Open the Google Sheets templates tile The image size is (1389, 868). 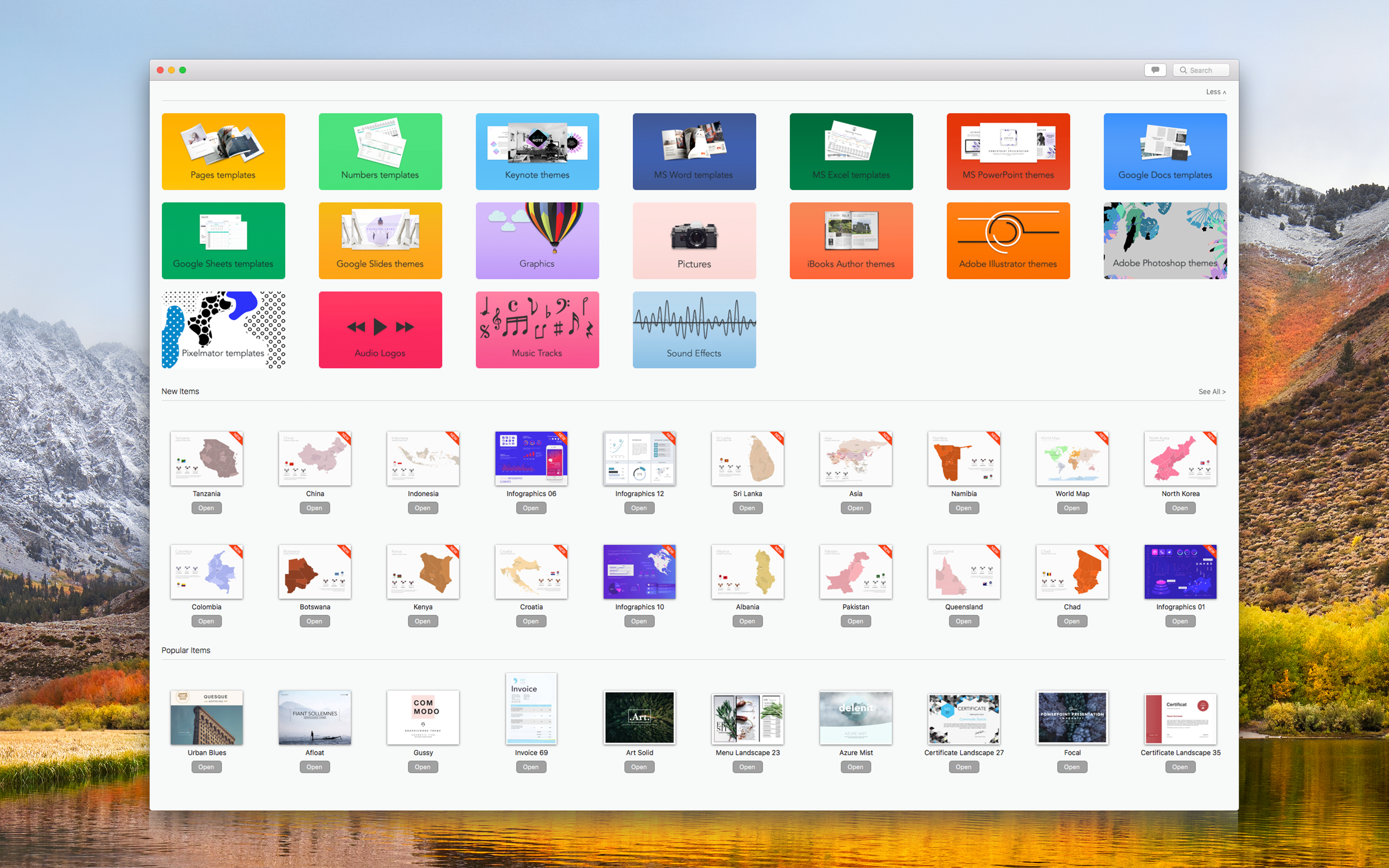223,240
